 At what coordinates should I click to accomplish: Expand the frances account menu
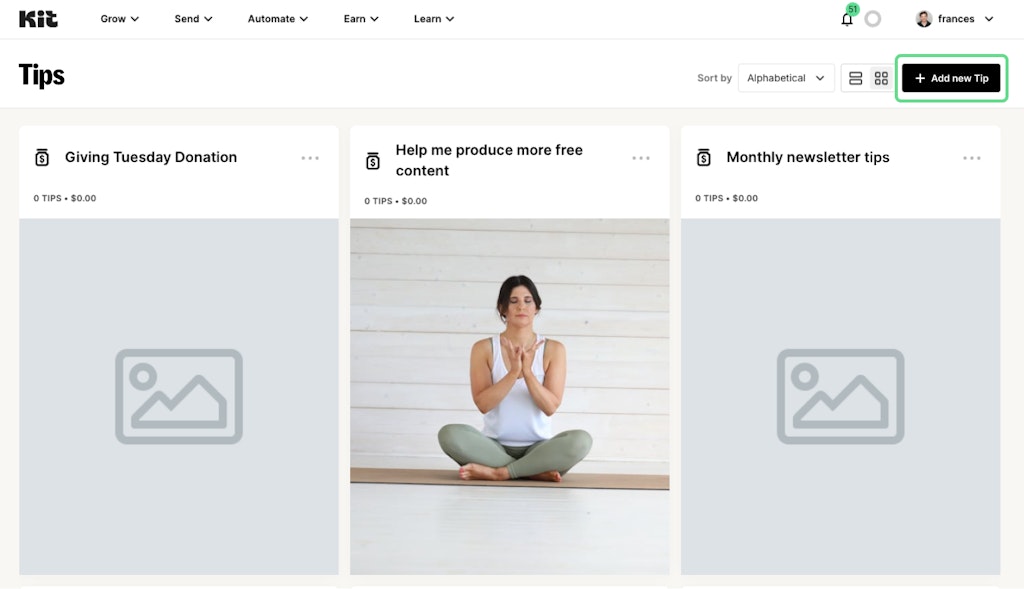pos(955,19)
